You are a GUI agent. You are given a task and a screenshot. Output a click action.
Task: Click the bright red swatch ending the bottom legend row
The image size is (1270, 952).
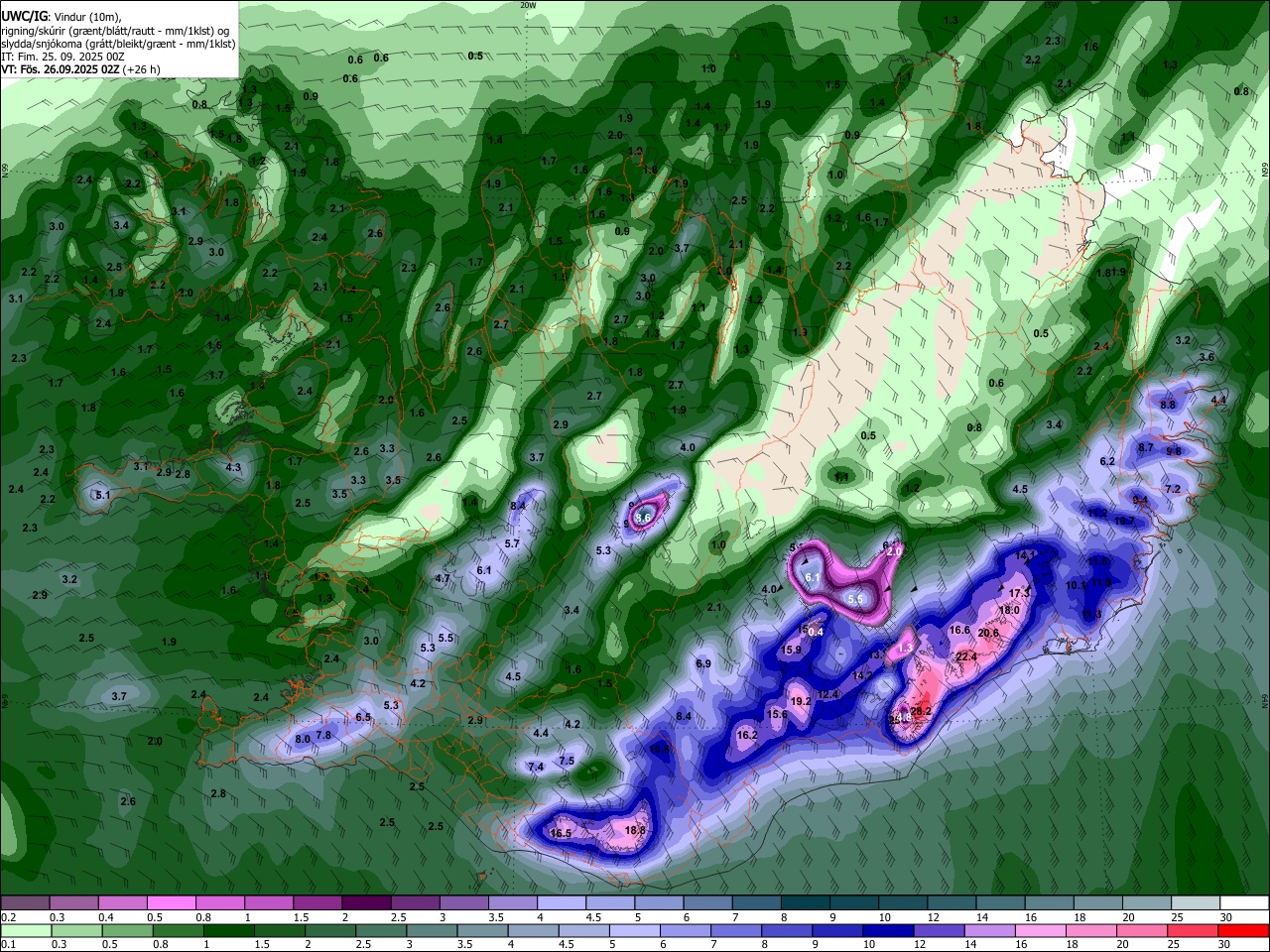coord(1244,931)
